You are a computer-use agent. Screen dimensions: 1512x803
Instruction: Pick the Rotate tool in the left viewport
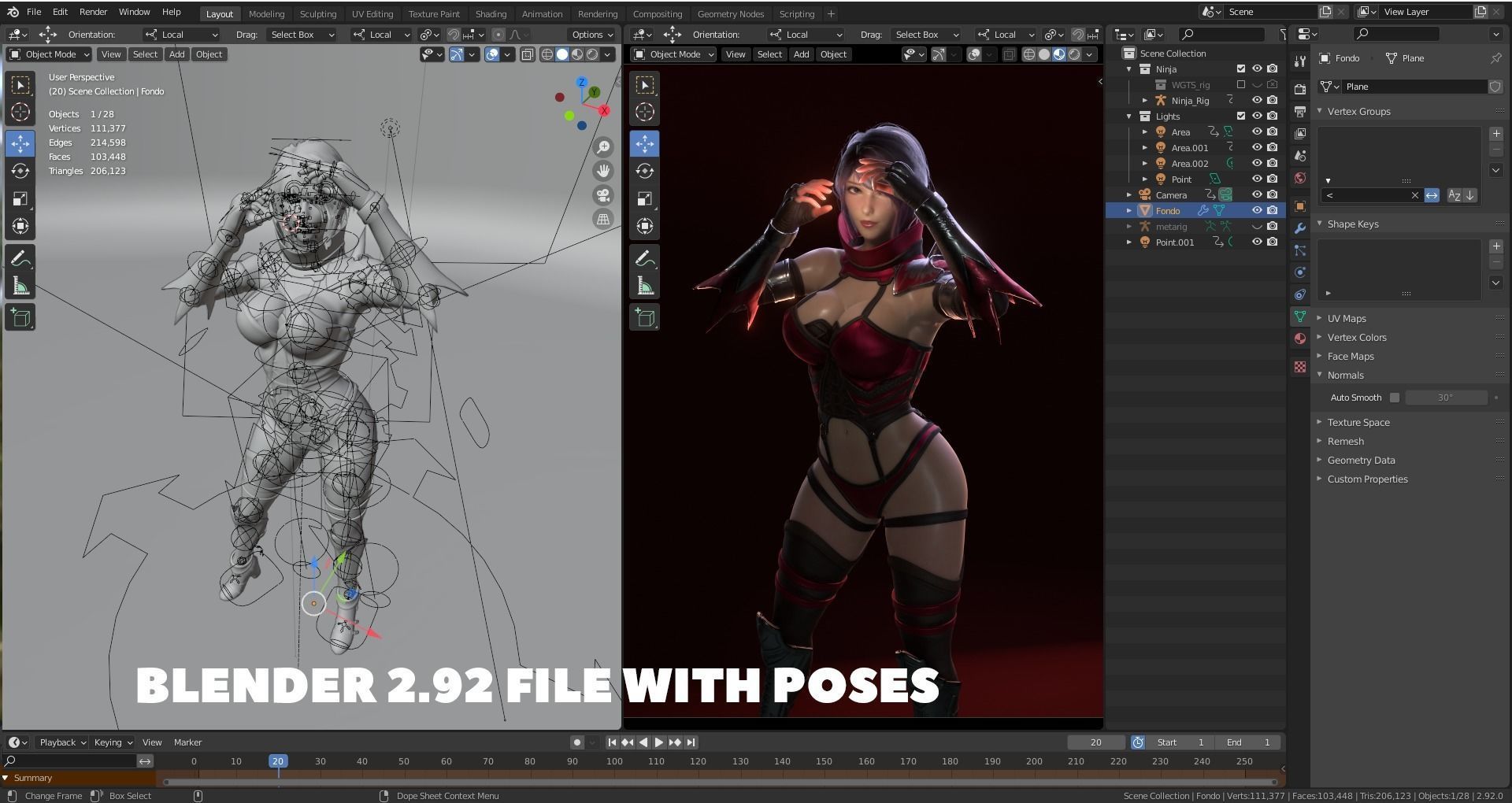(20, 171)
